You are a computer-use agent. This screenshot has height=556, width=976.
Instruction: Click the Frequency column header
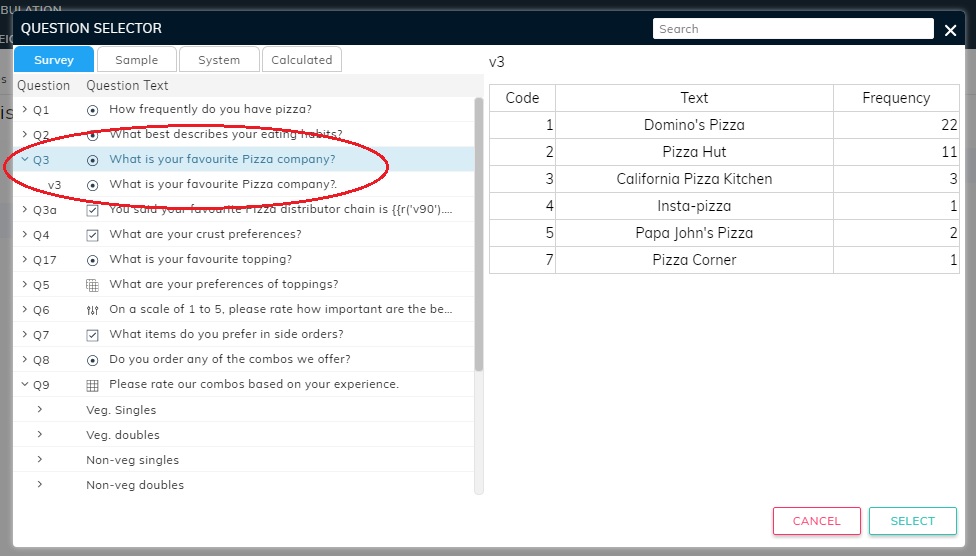896,98
